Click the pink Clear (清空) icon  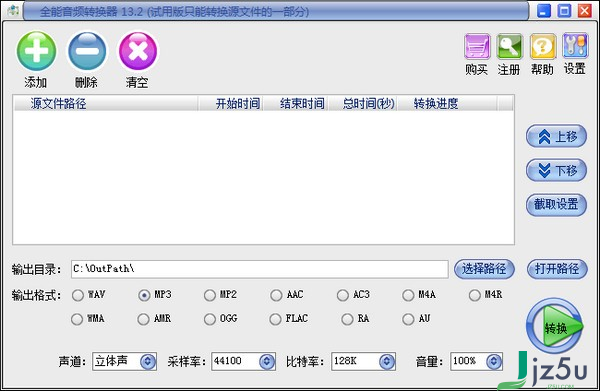coord(138,51)
